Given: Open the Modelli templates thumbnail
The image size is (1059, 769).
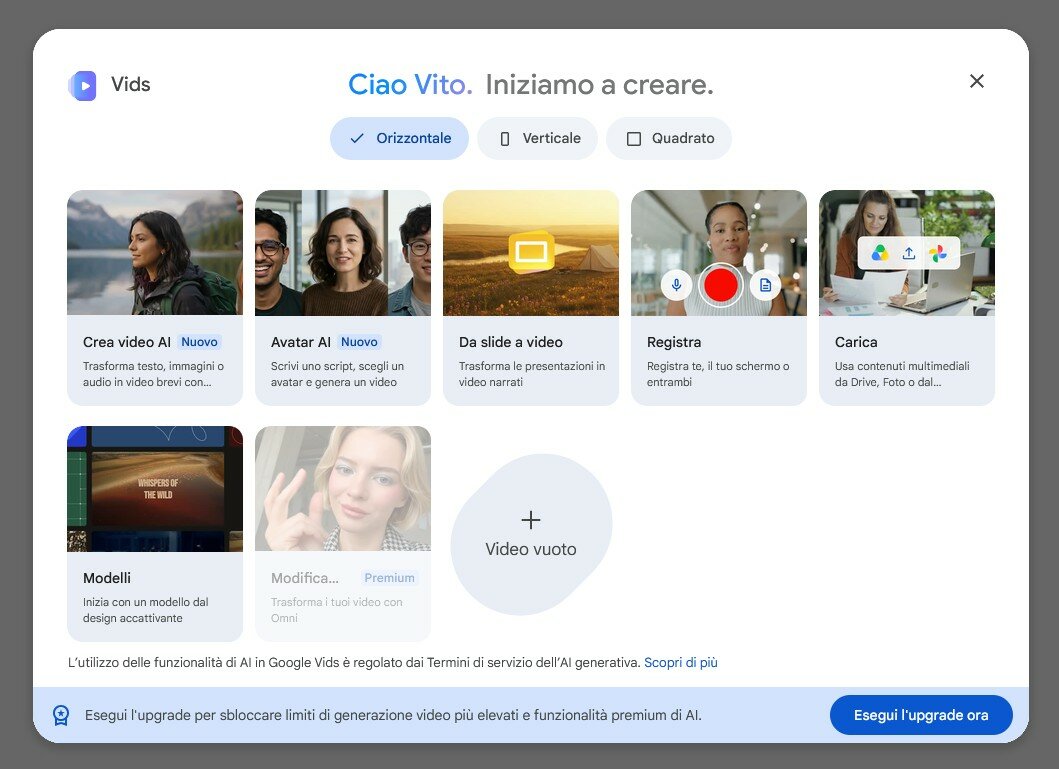Looking at the screenshot, I should pos(155,489).
